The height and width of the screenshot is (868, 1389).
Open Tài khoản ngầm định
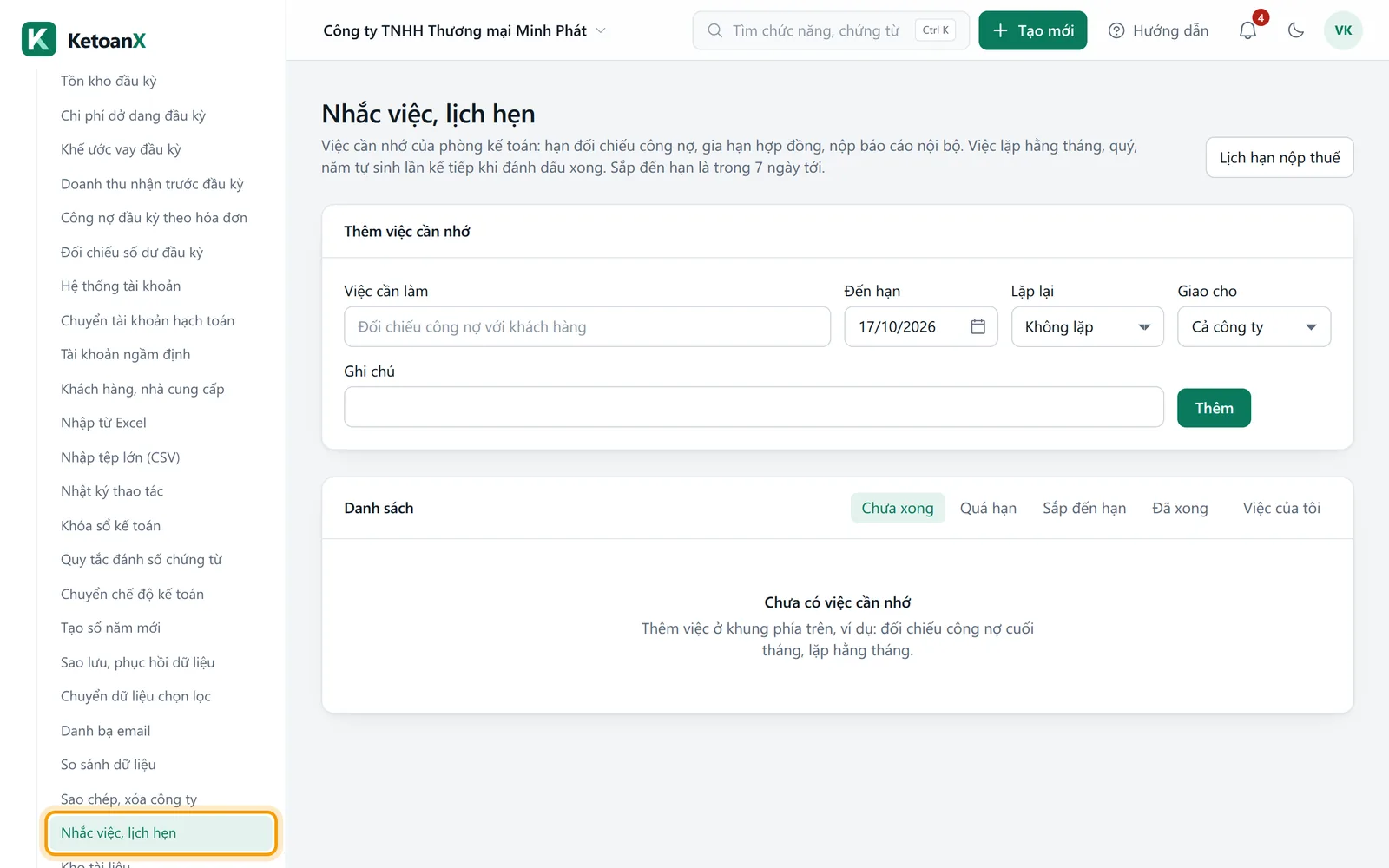125,354
